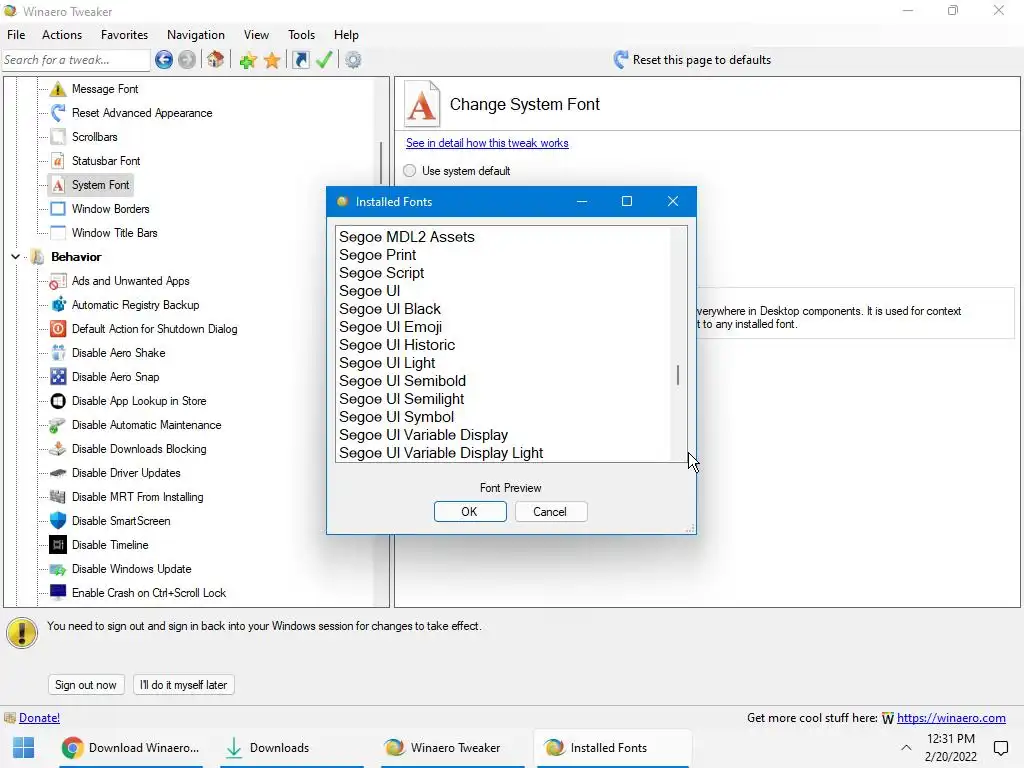Image resolution: width=1024 pixels, height=768 pixels.
Task: Click OK in Installed Fonts dialog
Action: tap(470, 511)
